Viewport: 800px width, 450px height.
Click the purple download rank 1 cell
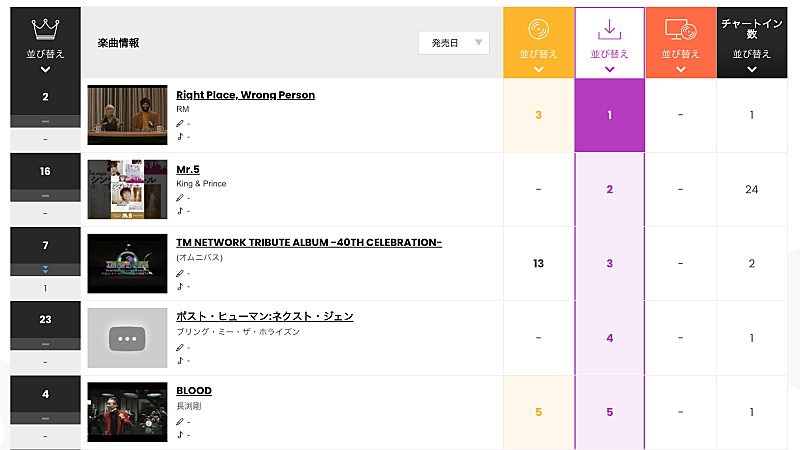pos(609,115)
